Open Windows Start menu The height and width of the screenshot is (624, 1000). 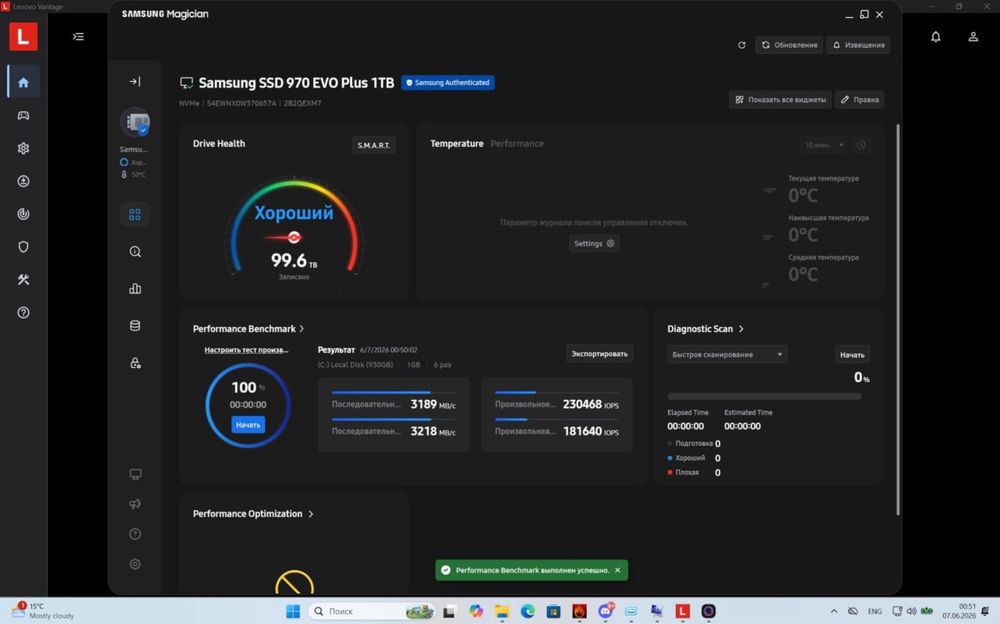293,611
